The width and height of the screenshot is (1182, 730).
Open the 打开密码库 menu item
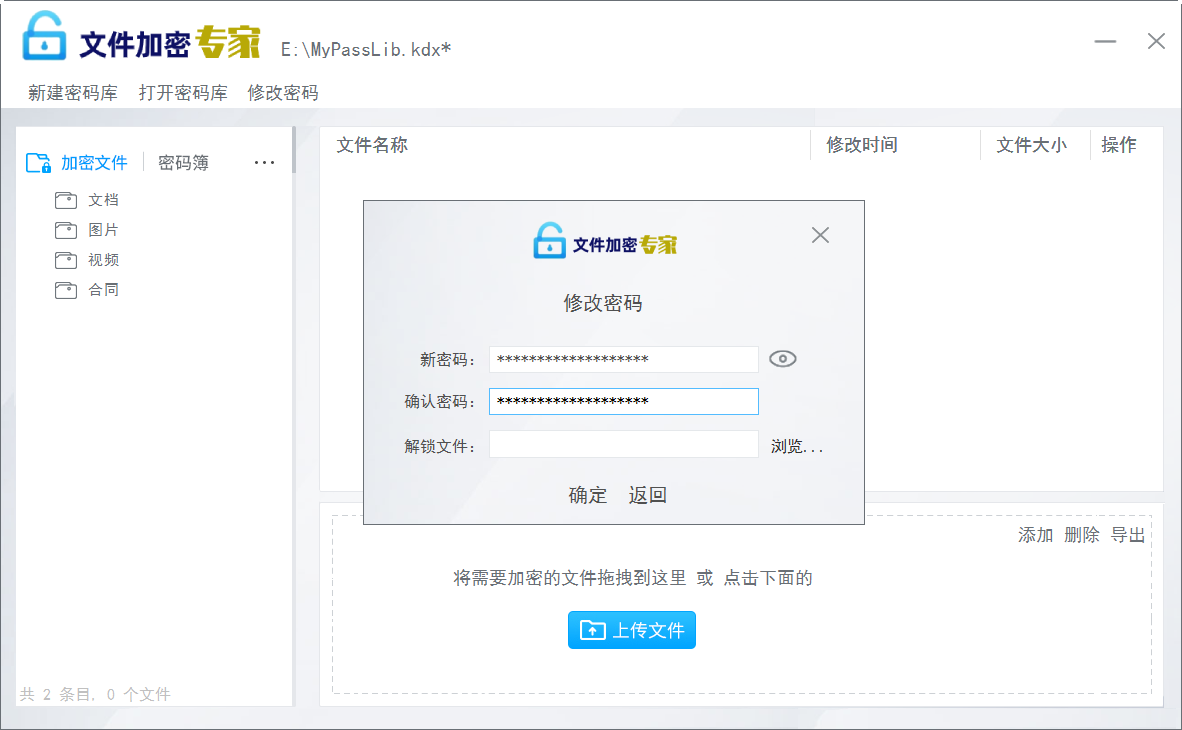[183, 93]
